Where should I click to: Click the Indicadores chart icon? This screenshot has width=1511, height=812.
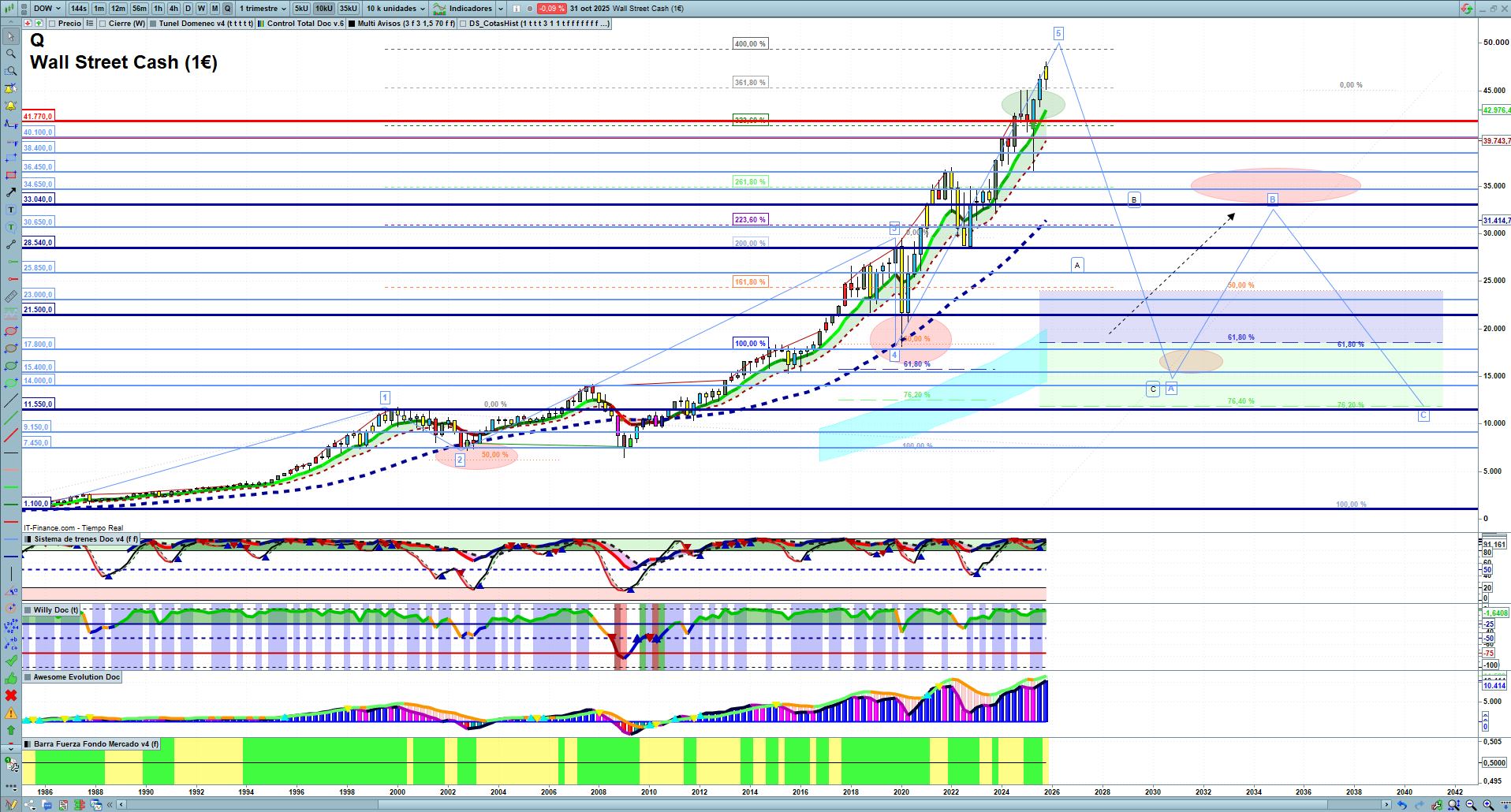point(439,9)
